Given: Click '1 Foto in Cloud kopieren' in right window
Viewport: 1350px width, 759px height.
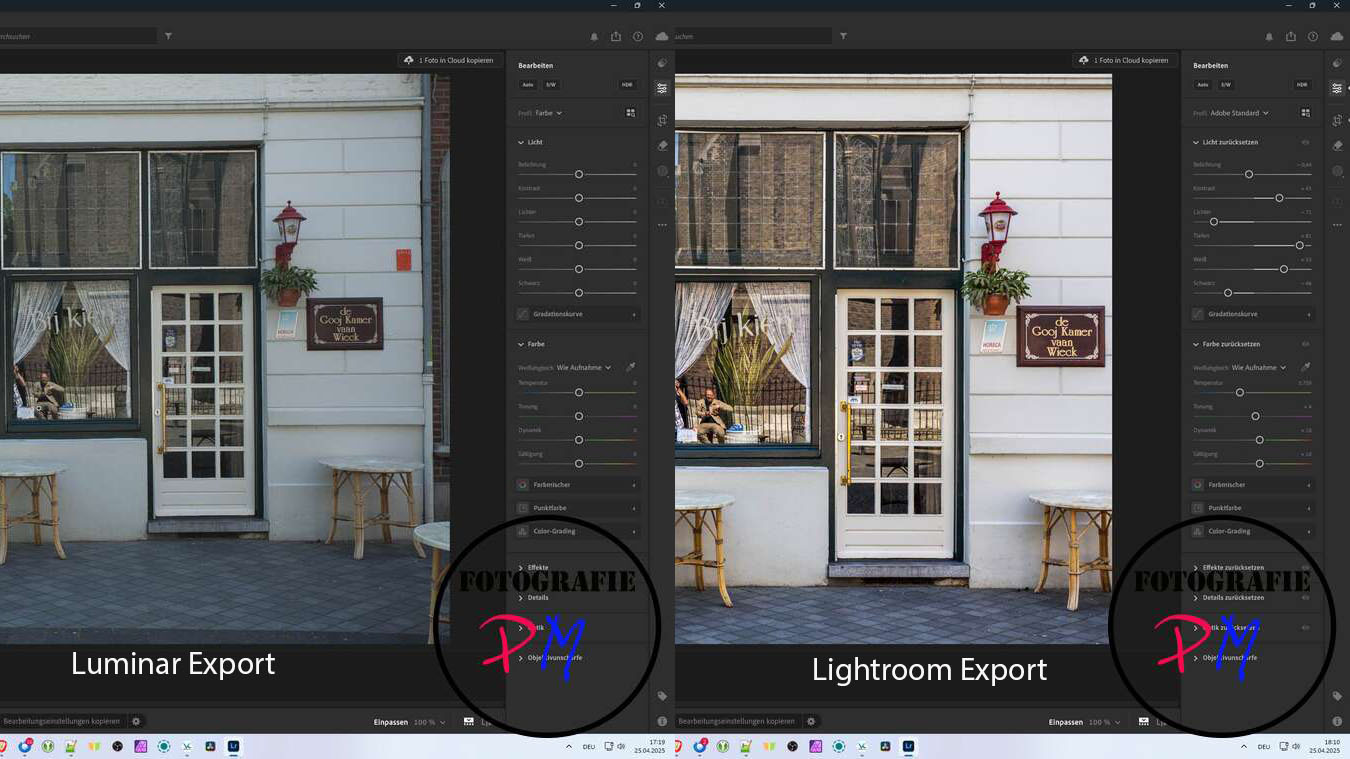Looking at the screenshot, I should pyautogui.click(x=1125, y=60).
